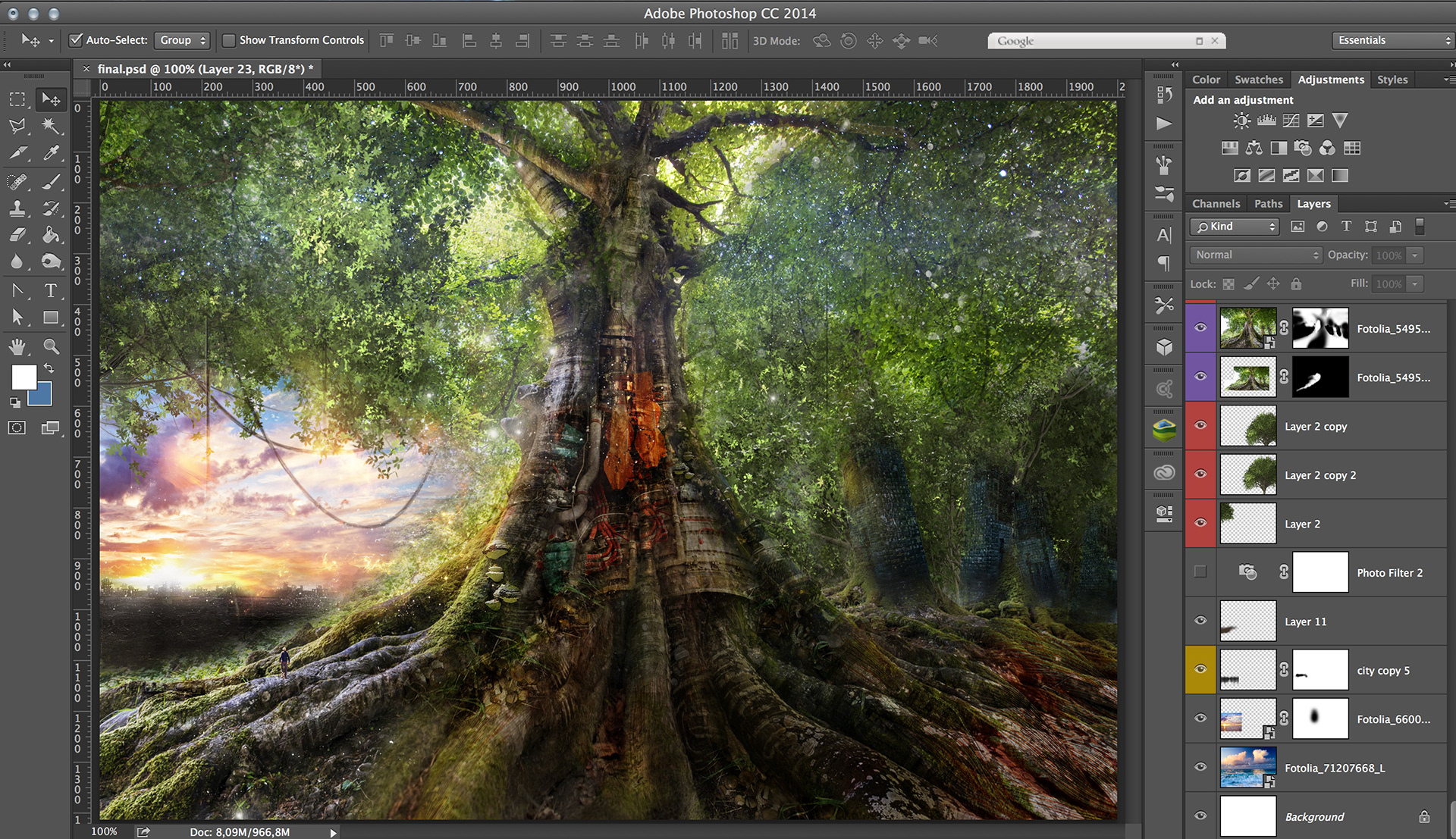Show the Photo Filter 2 layer

[1200, 571]
